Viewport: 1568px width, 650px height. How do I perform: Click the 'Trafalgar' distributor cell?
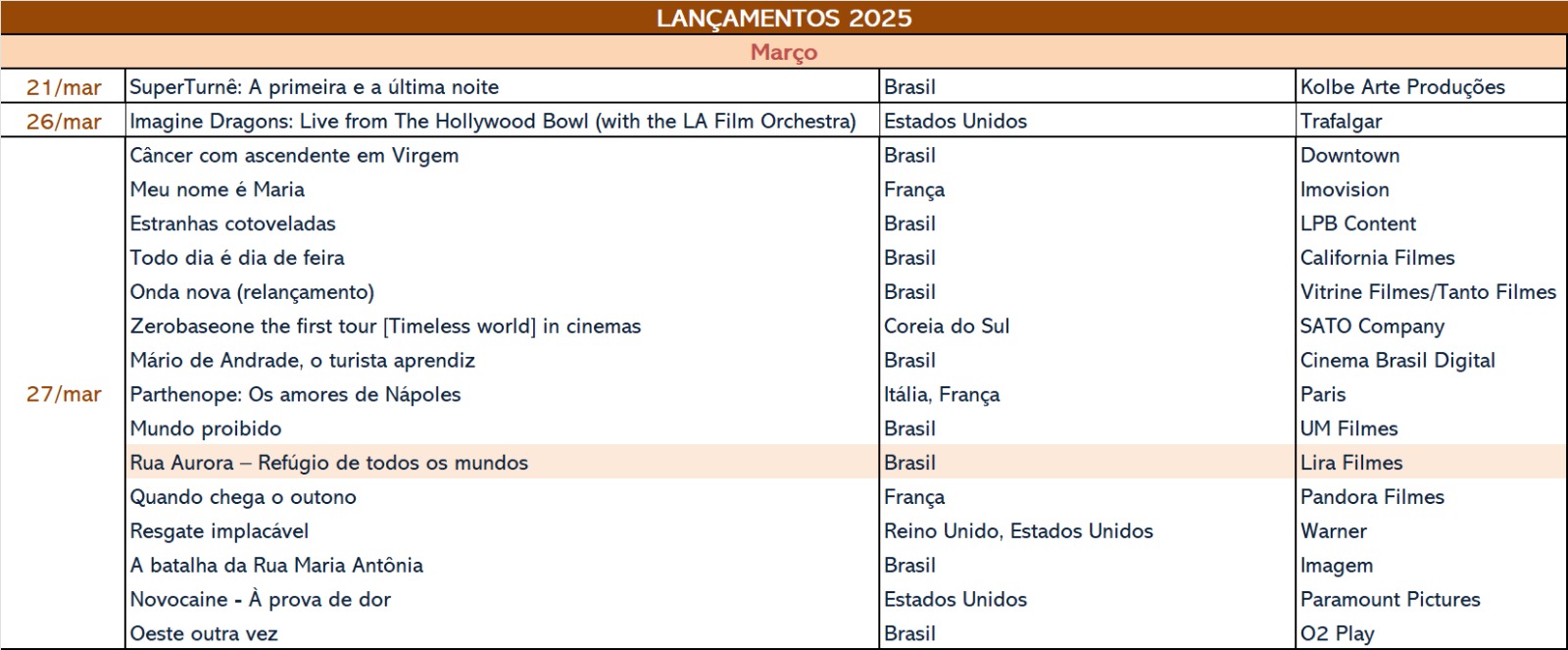[x=1341, y=122]
